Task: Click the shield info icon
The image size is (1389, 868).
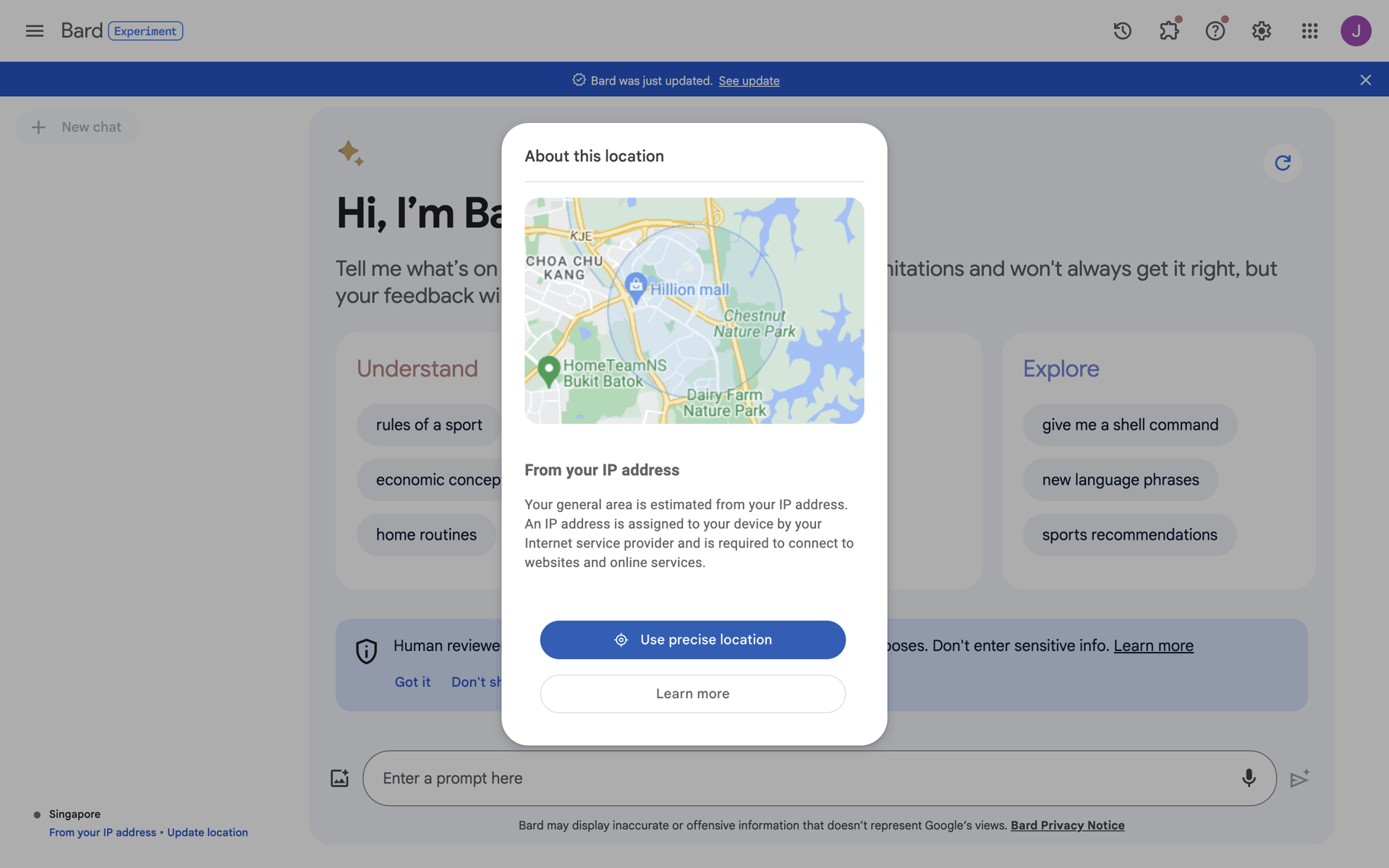Action: point(366,651)
